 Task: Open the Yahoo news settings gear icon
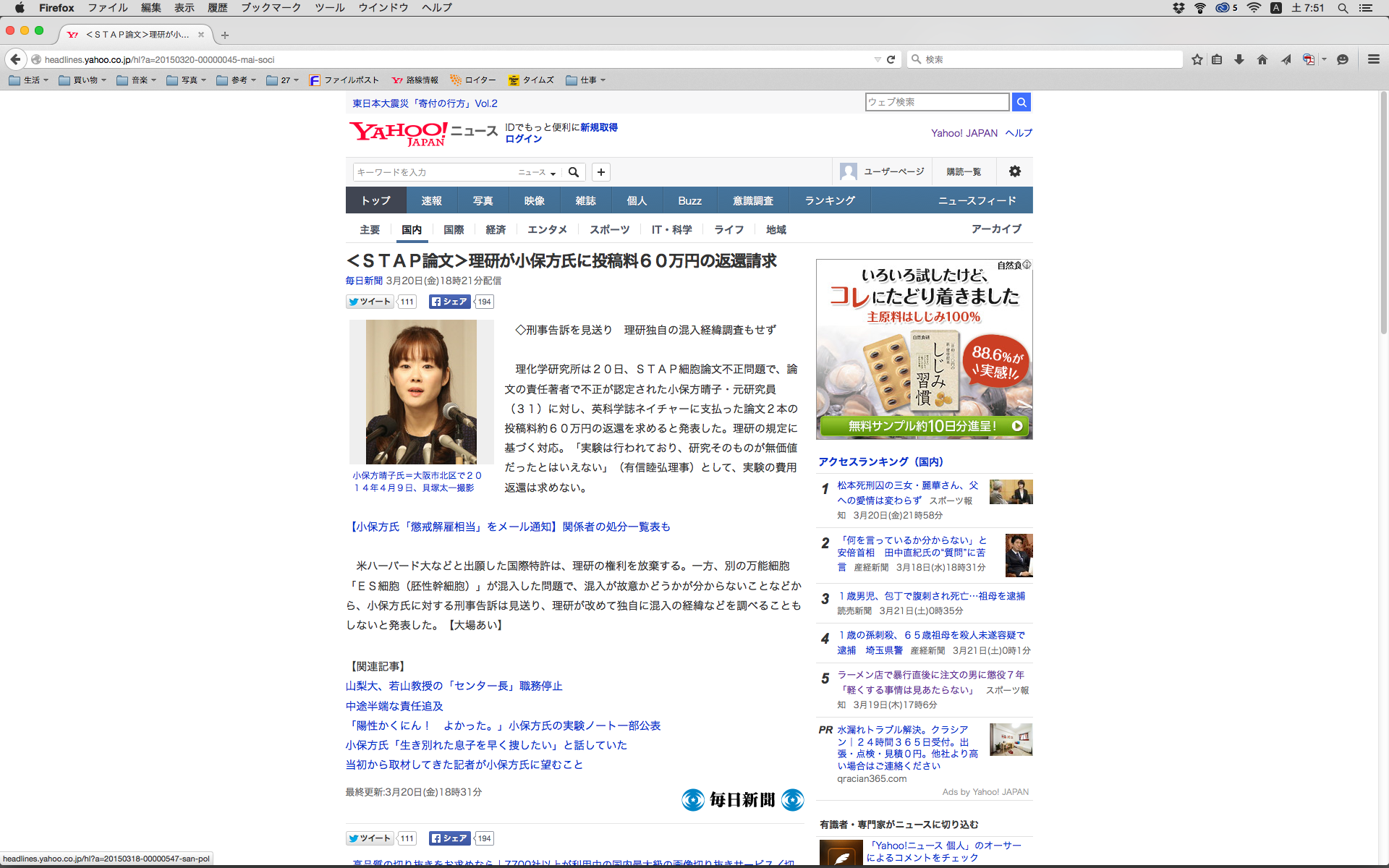click(1015, 171)
